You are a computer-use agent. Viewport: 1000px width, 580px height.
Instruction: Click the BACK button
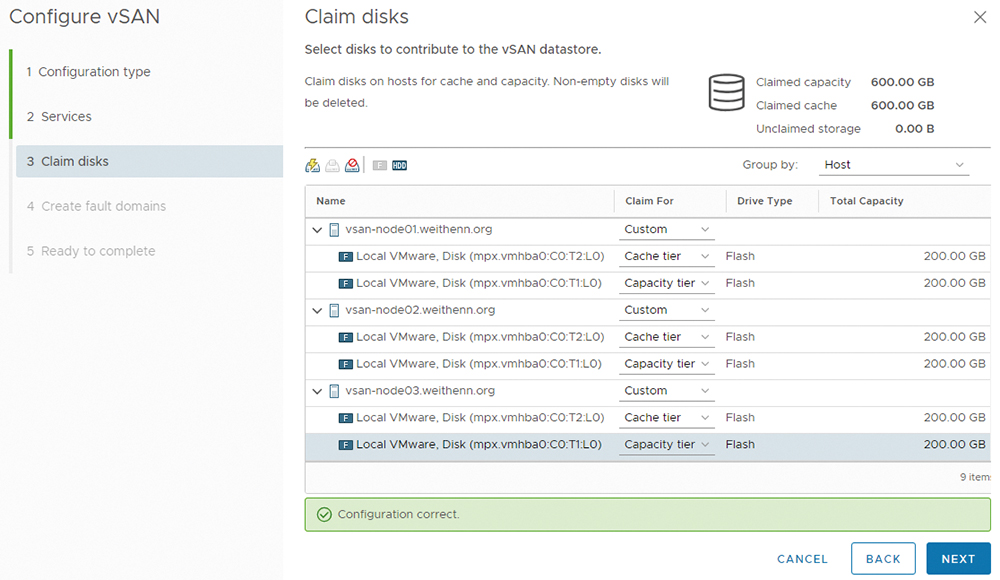pyautogui.click(x=883, y=559)
